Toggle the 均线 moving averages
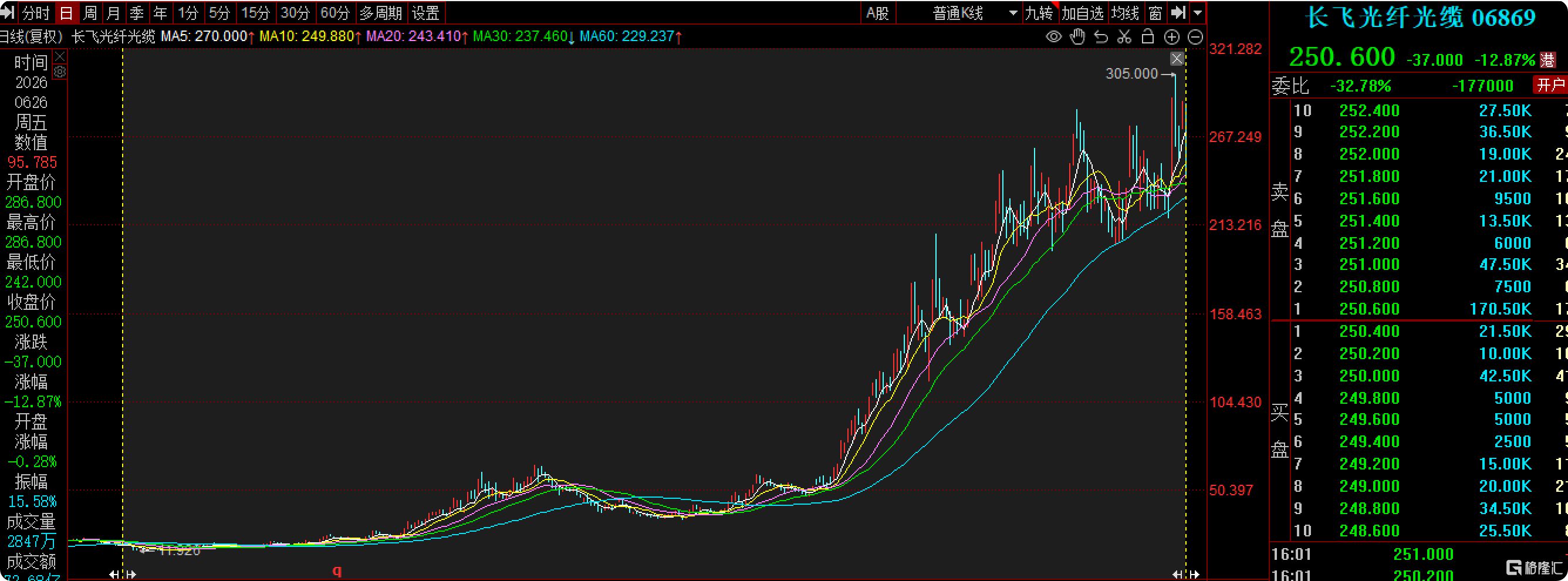Viewport: 1568px width, 581px height. tap(1125, 13)
